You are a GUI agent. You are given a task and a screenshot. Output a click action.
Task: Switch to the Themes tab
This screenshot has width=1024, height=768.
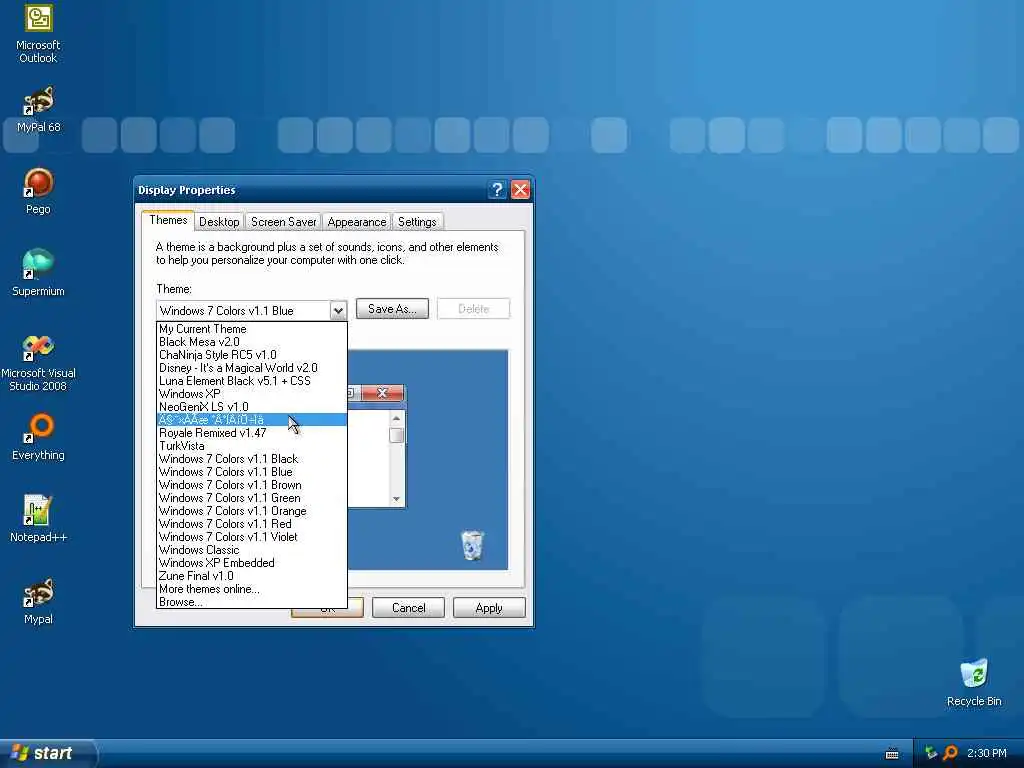point(168,220)
